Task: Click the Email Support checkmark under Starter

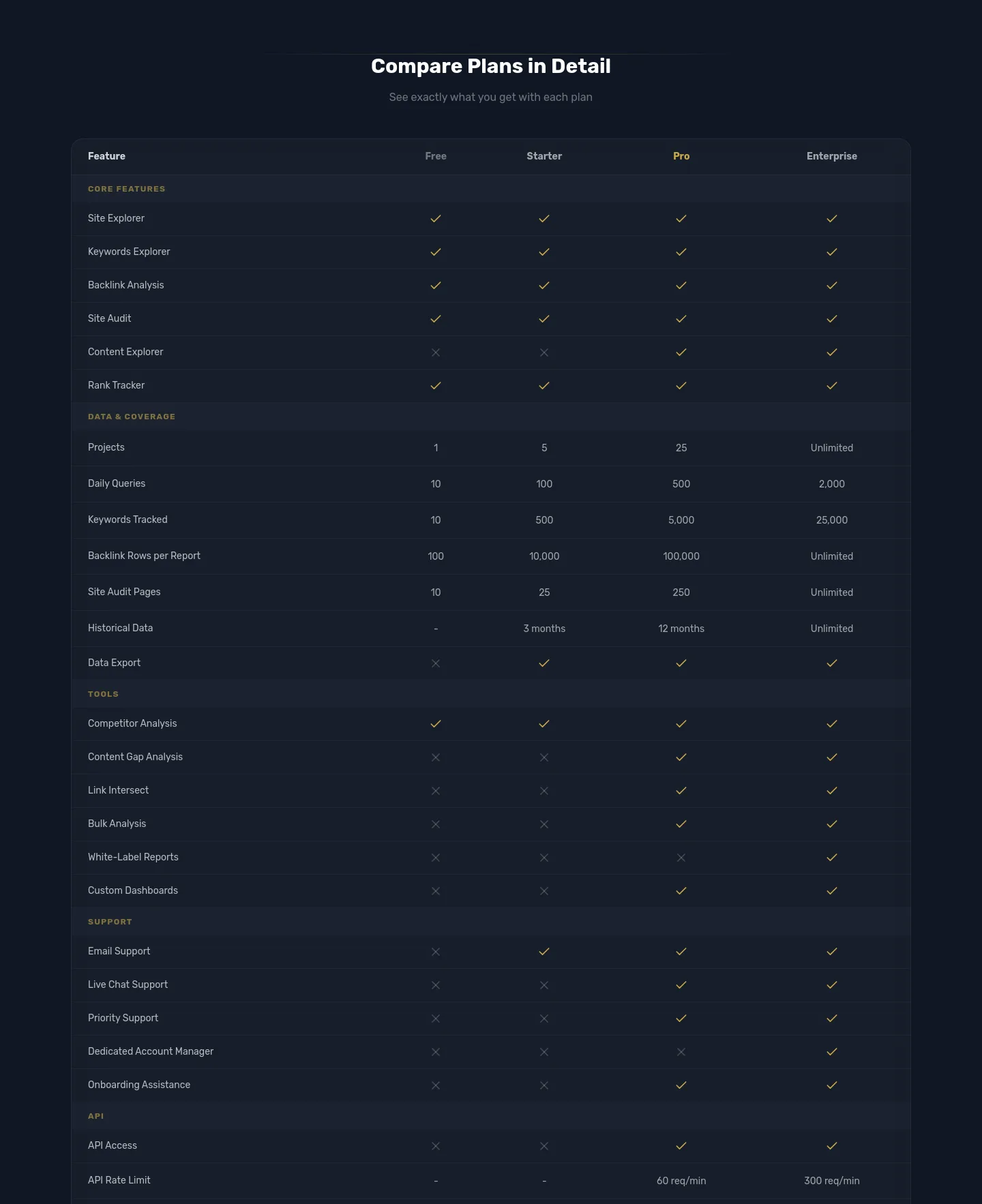Action: [x=544, y=952]
